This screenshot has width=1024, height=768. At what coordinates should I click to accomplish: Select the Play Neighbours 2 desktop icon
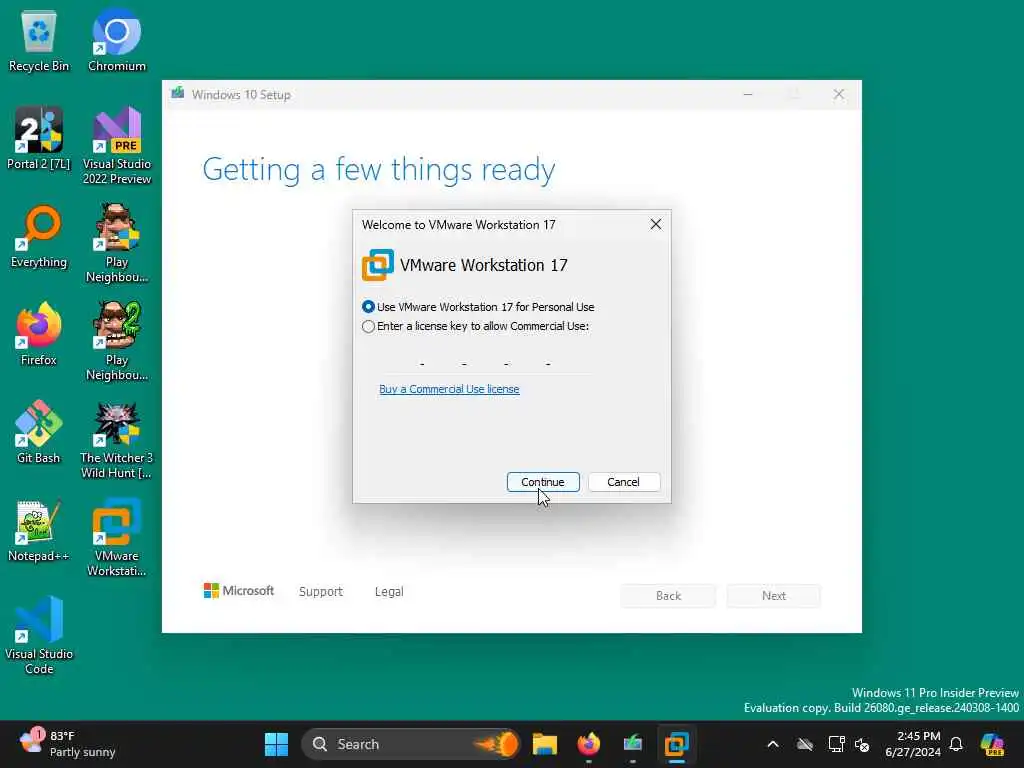117,341
